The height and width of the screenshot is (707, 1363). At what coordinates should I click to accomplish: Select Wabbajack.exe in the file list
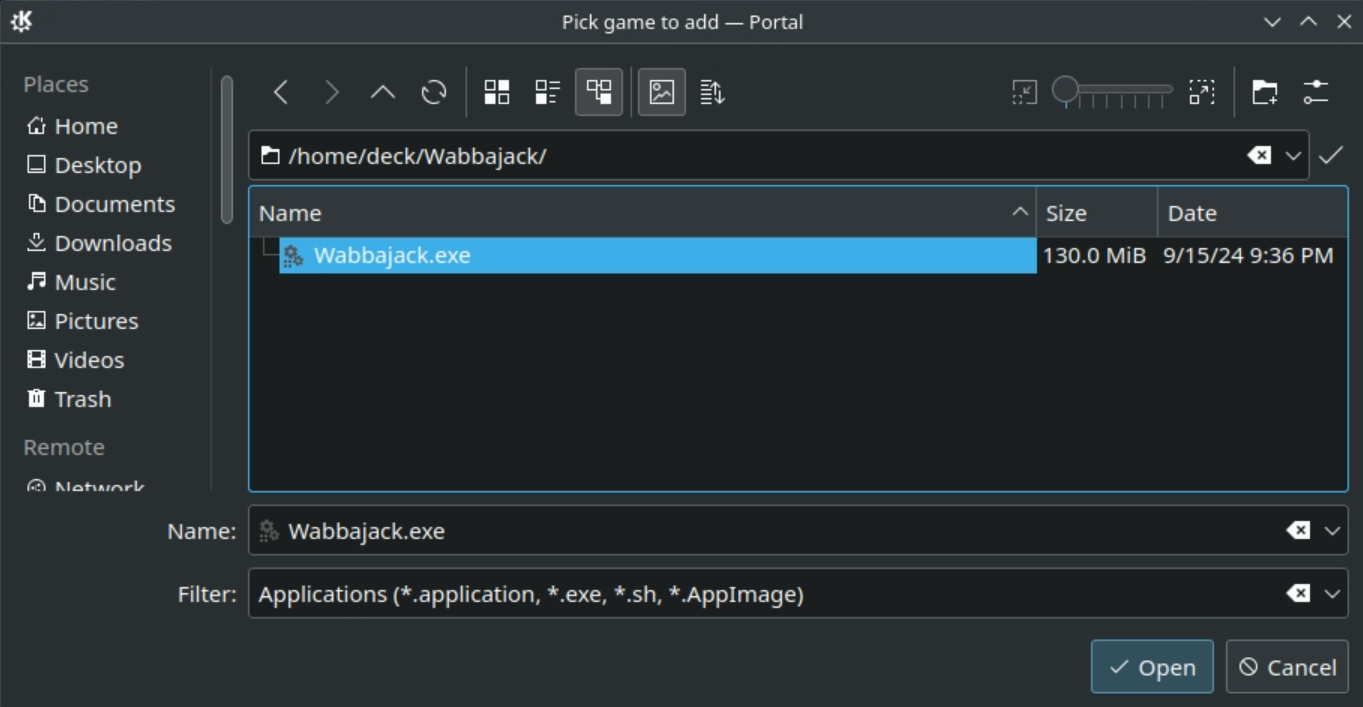(x=657, y=255)
